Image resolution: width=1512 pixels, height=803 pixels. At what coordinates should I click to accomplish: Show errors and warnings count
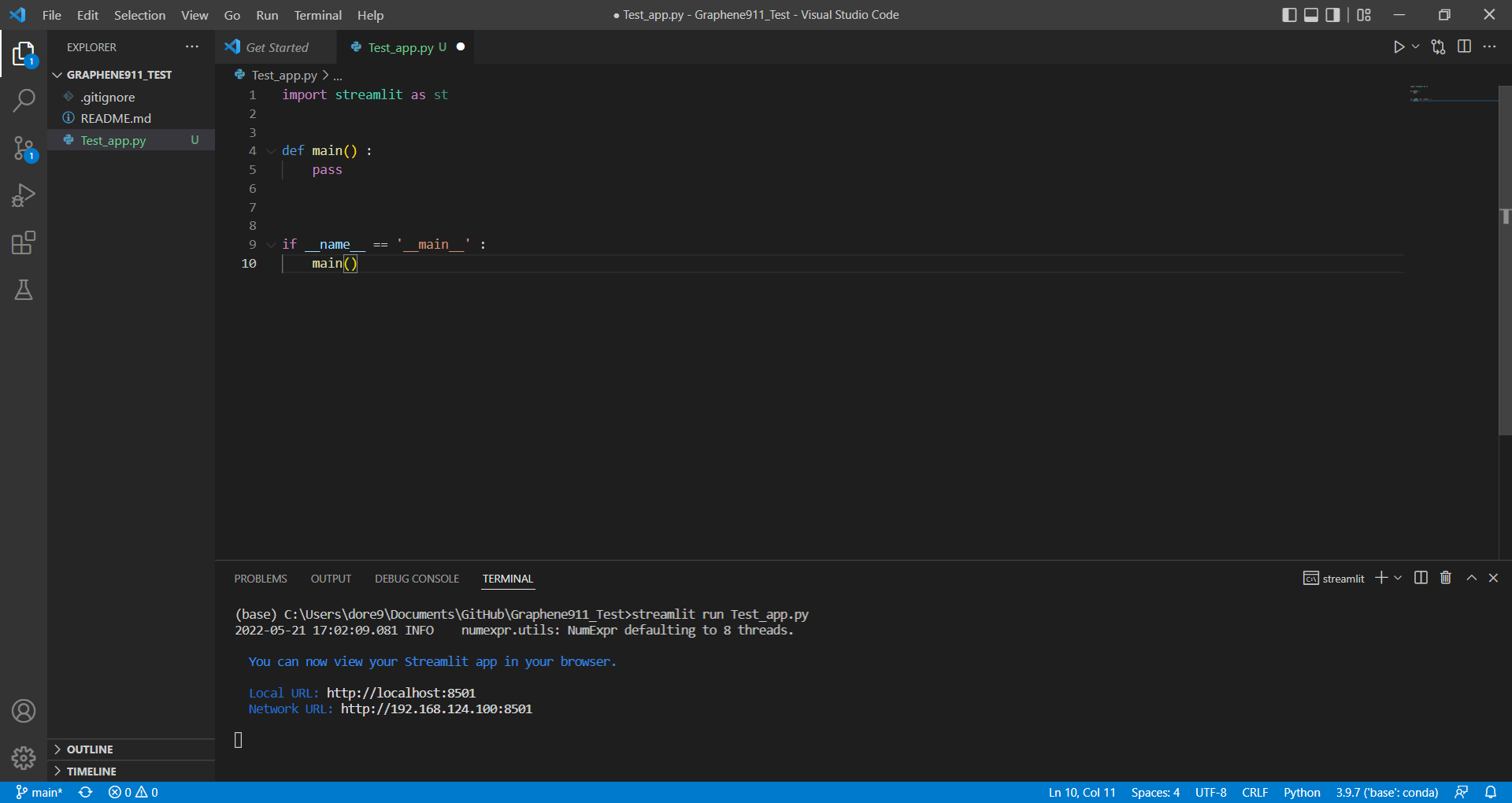point(133,793)
